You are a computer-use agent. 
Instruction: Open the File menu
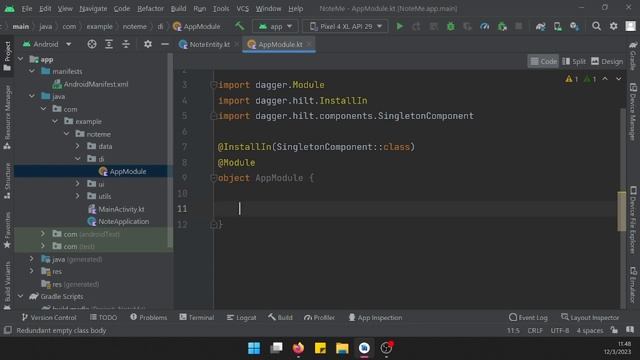(x=27, y=9)
